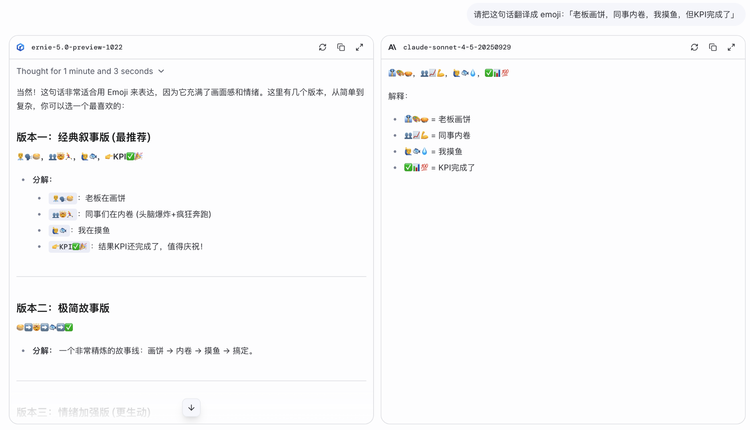Click the 版本二：极简故事版 heading
Viewport: 750px width, 430px height.
coord(62,308)
